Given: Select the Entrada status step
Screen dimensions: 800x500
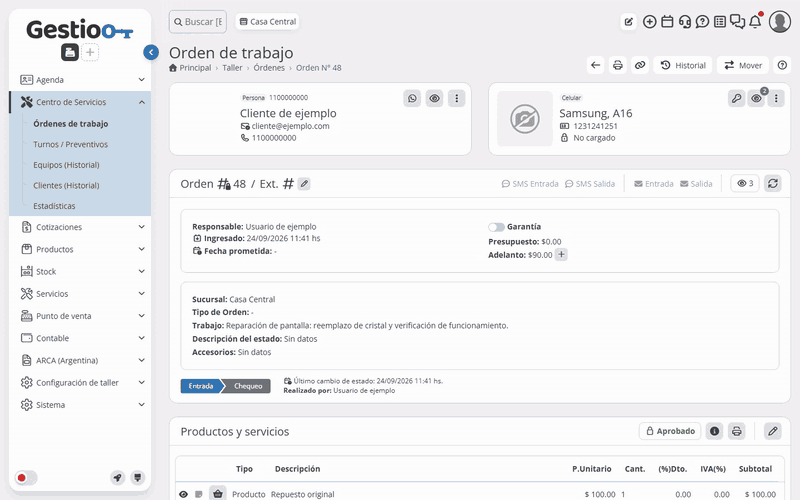Looking at the screenshot, I should [x=201, y=386].
